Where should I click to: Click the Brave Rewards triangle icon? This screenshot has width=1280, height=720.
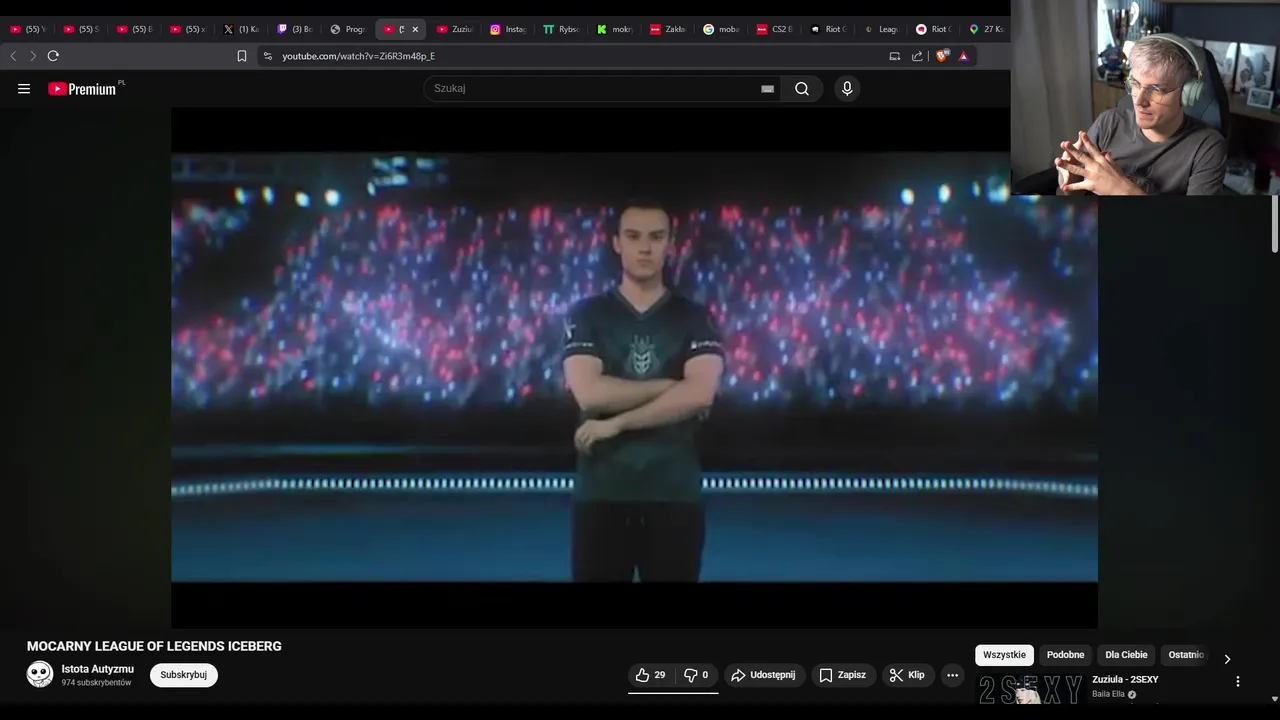click(x=963, y=56)
